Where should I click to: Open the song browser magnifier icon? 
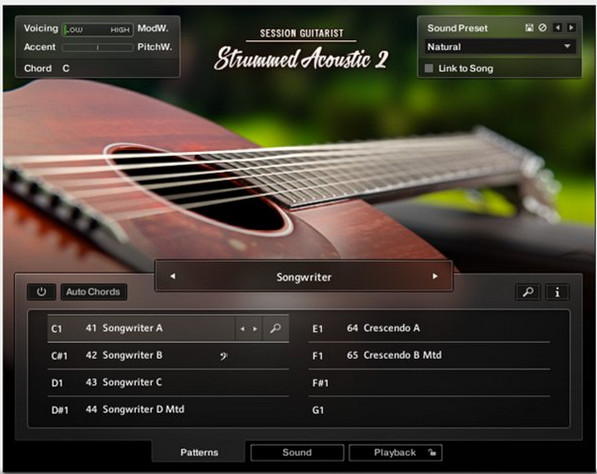[x=528, y=292]
